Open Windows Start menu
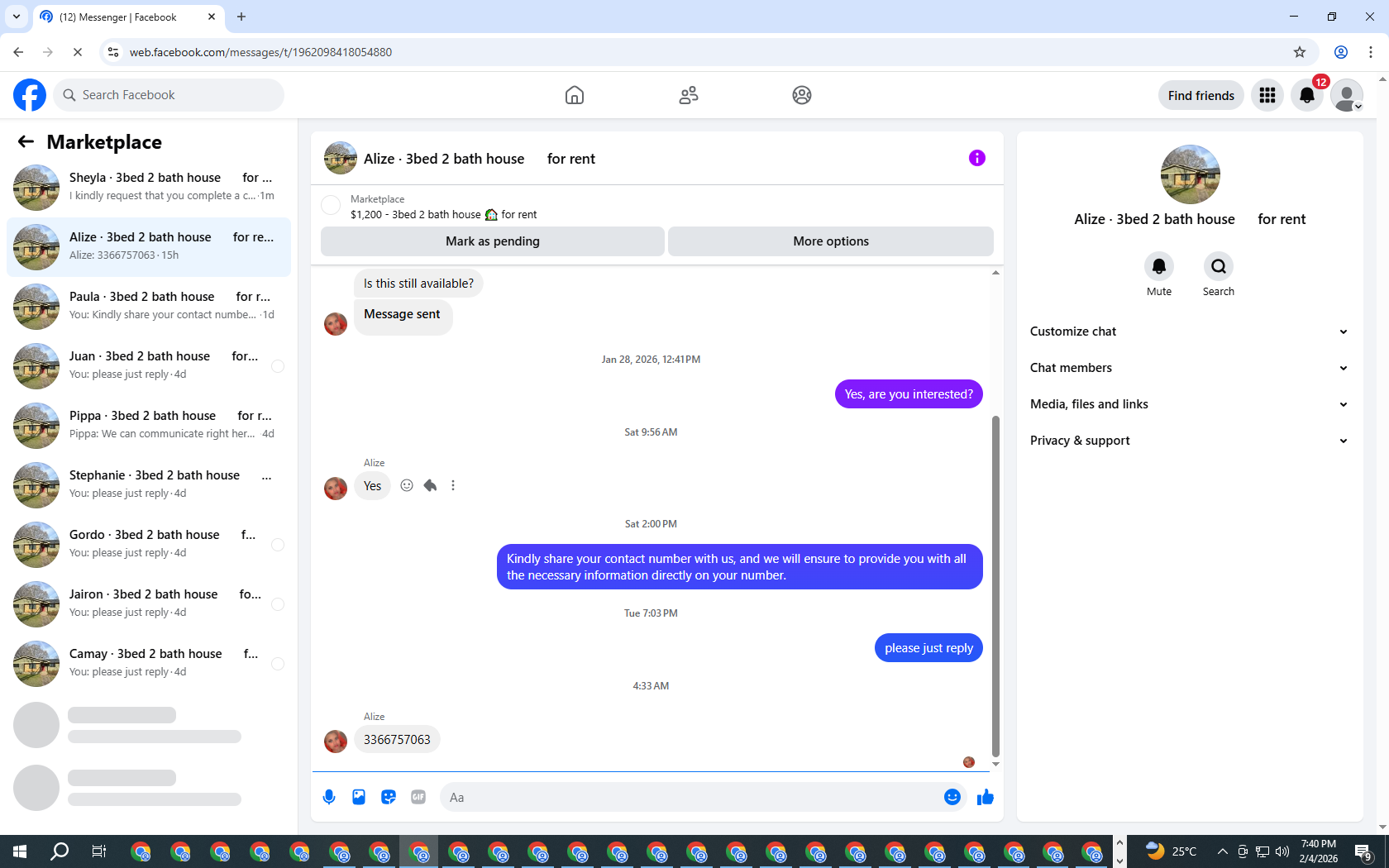 (x=20, y=851)
